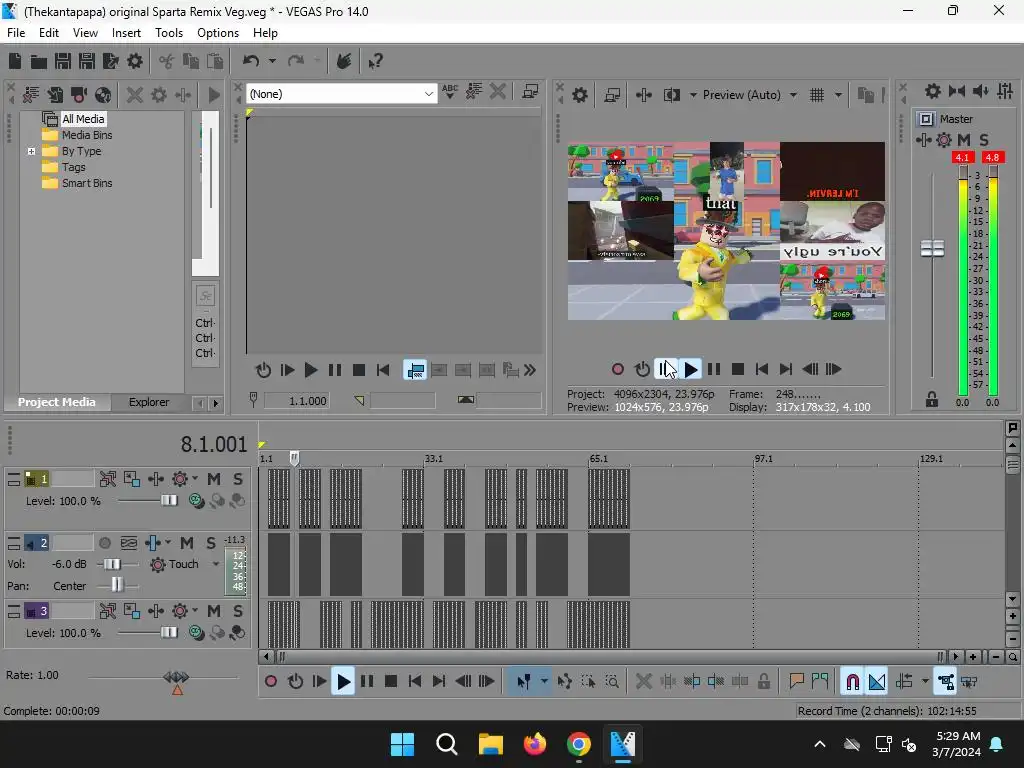Screen dimensions: 1024x768
Task: Toggle loop playback in the timeline transport
Action: click(295, 682)
